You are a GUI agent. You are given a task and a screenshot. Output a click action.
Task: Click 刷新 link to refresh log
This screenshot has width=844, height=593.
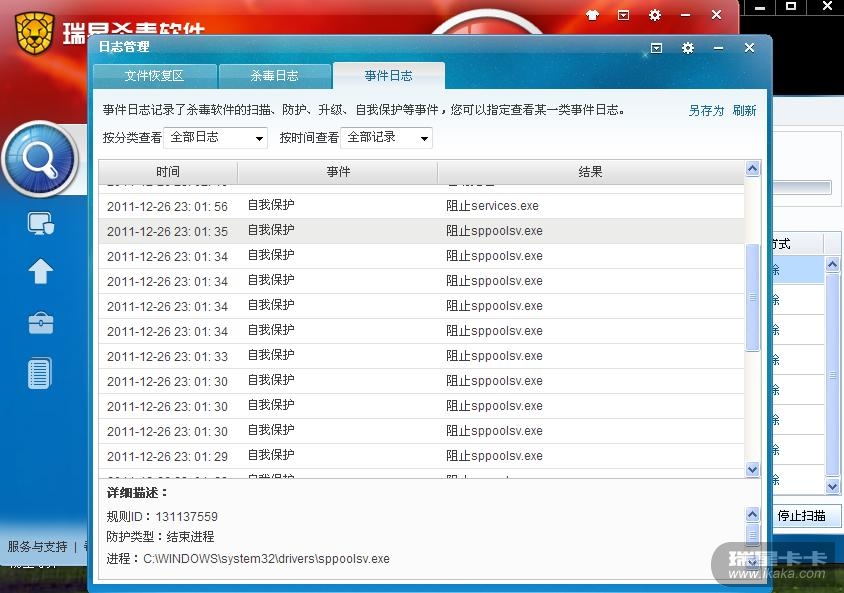744,111
